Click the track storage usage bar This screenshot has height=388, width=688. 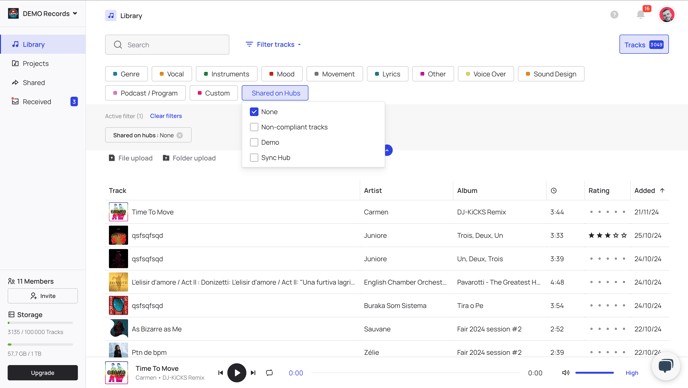[40, 323]
